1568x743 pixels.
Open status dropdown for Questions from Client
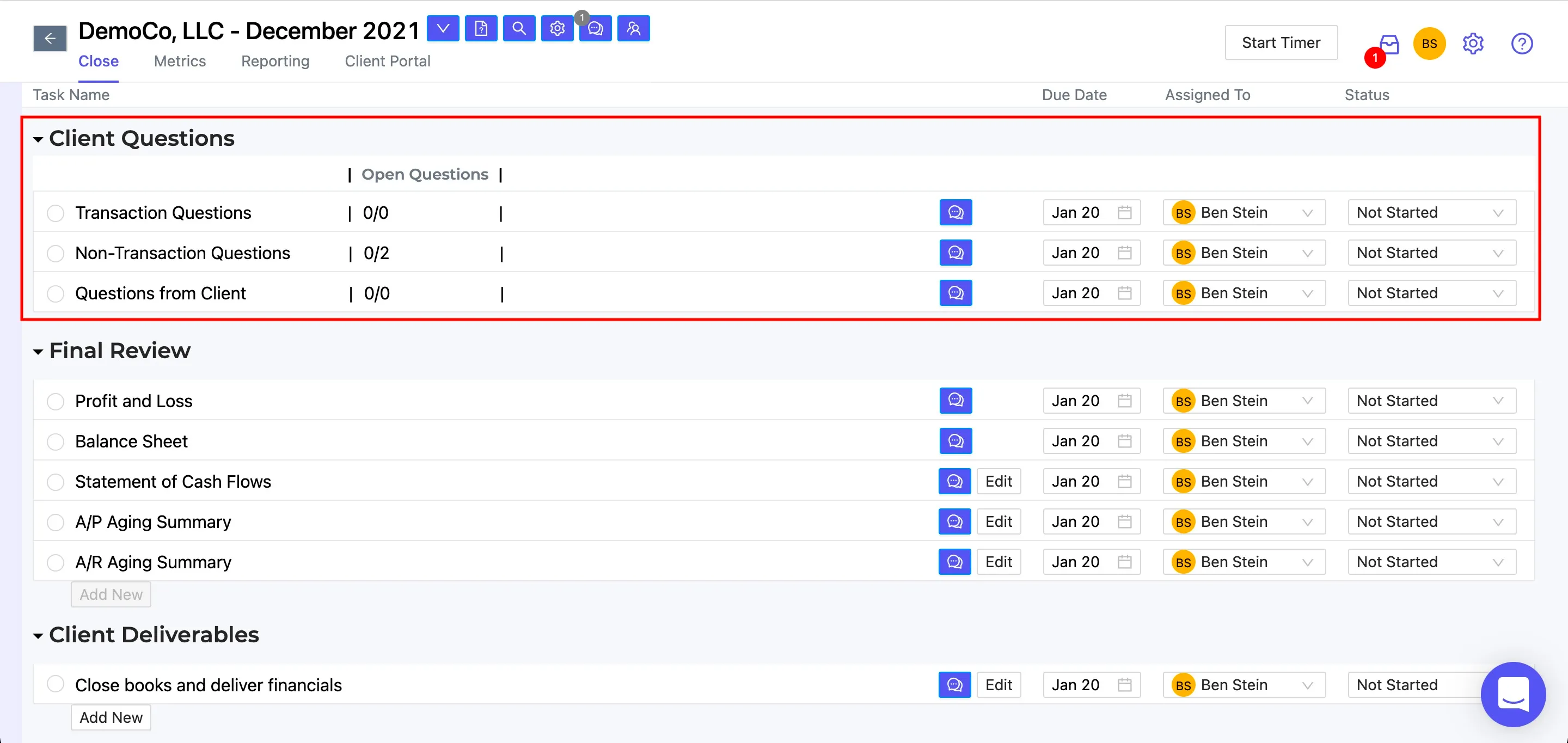tap(1432, 293)
